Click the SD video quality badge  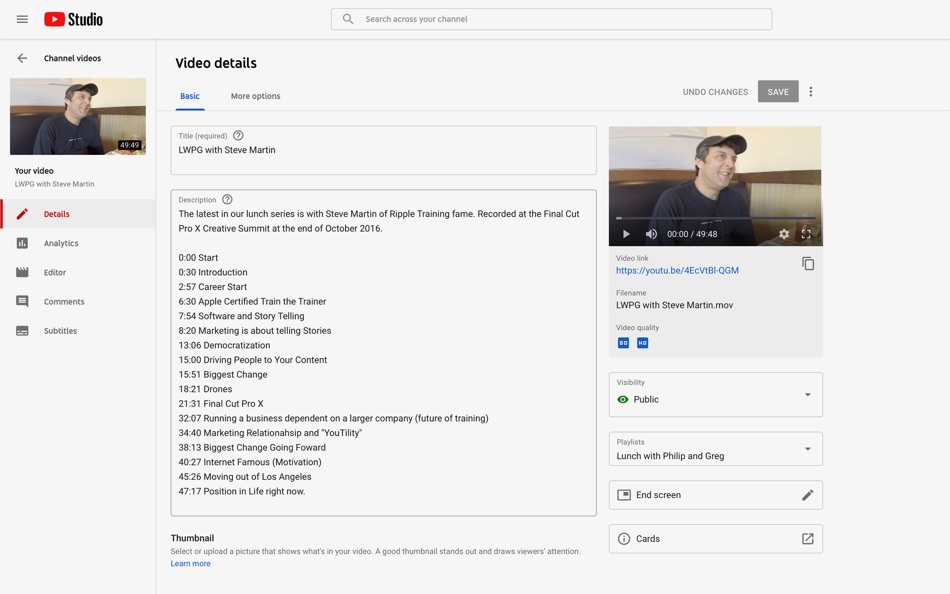coord(623,343)
